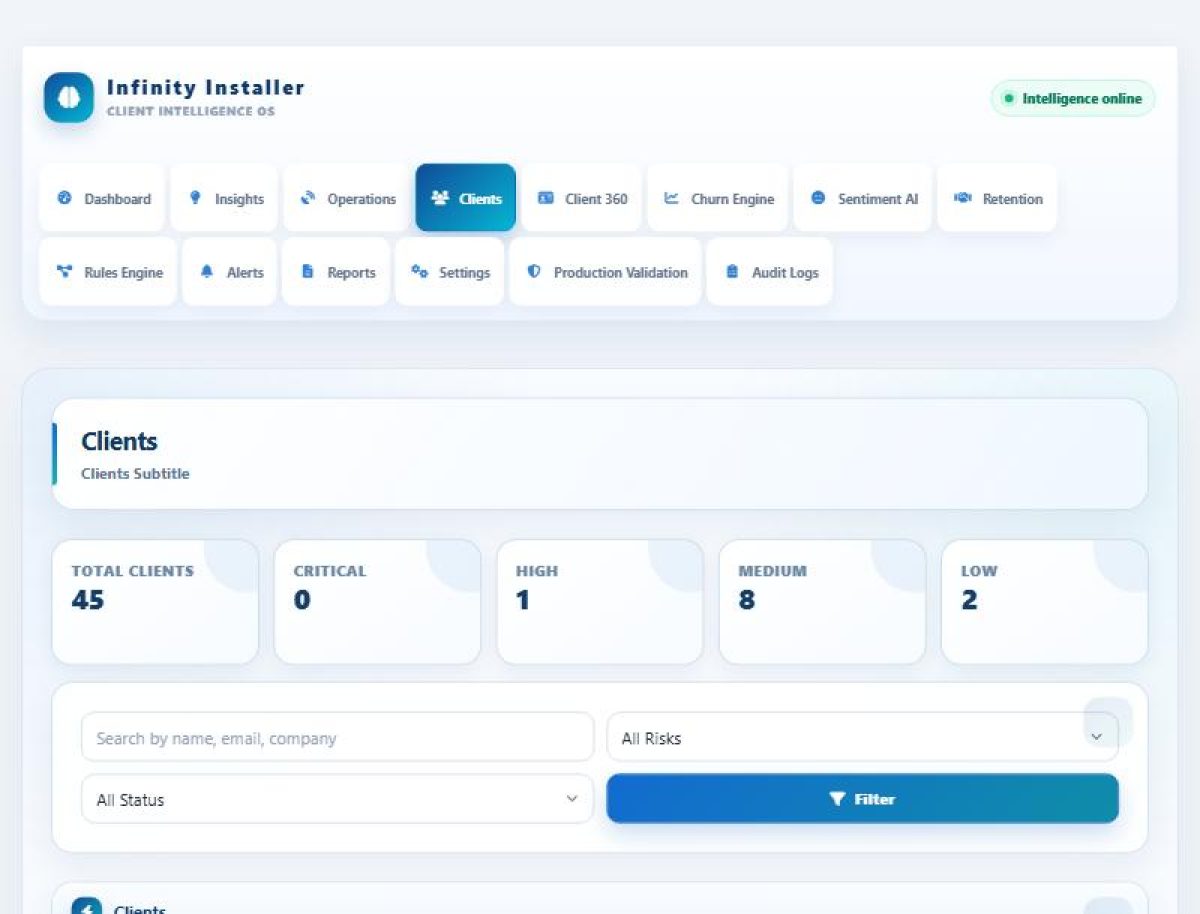Screen dimensions: 1200x914
Task: Click the funnel icon on the Filter button
Action: 838,799
